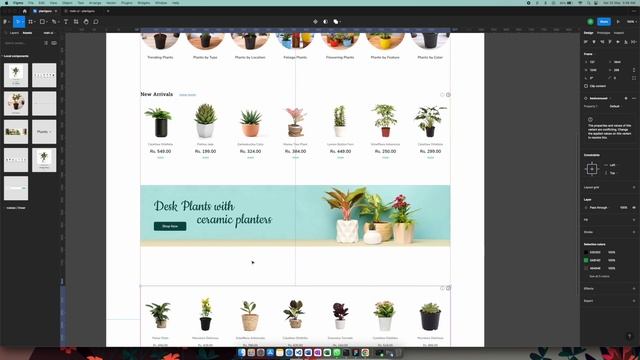Image resolution: width=640 pixels, height=360 pixels.
Task: Open Finder from the Dock
Action: pos(241,352)
